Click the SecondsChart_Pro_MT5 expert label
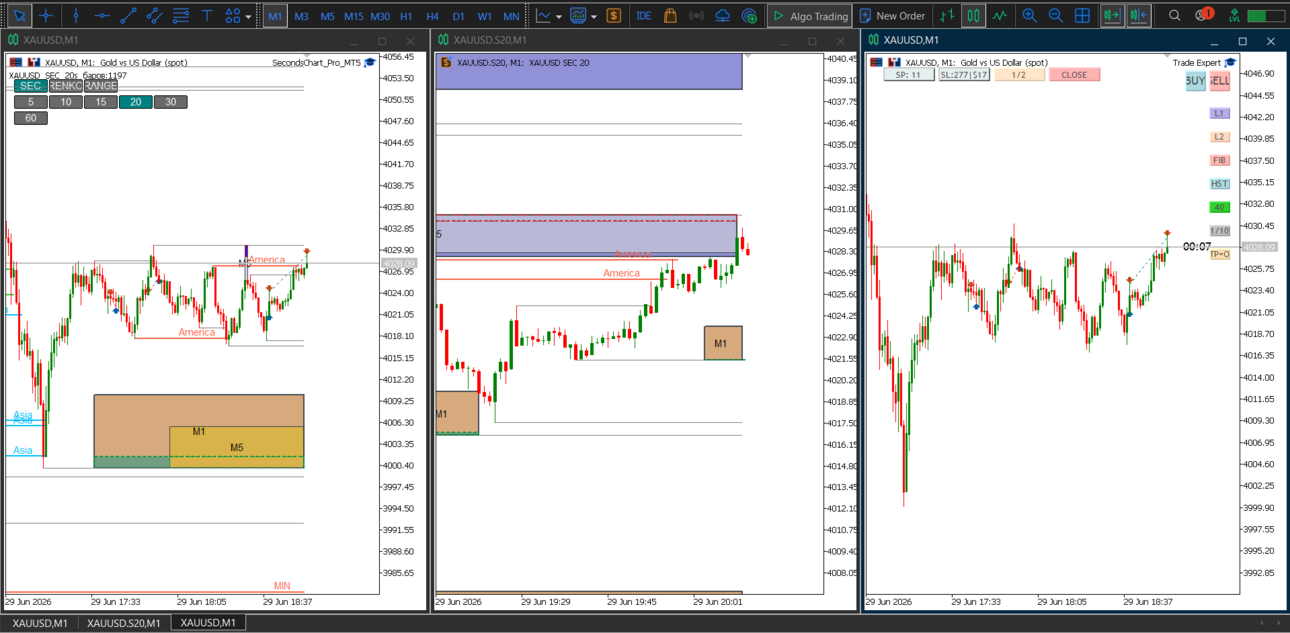 pos(316,62)
